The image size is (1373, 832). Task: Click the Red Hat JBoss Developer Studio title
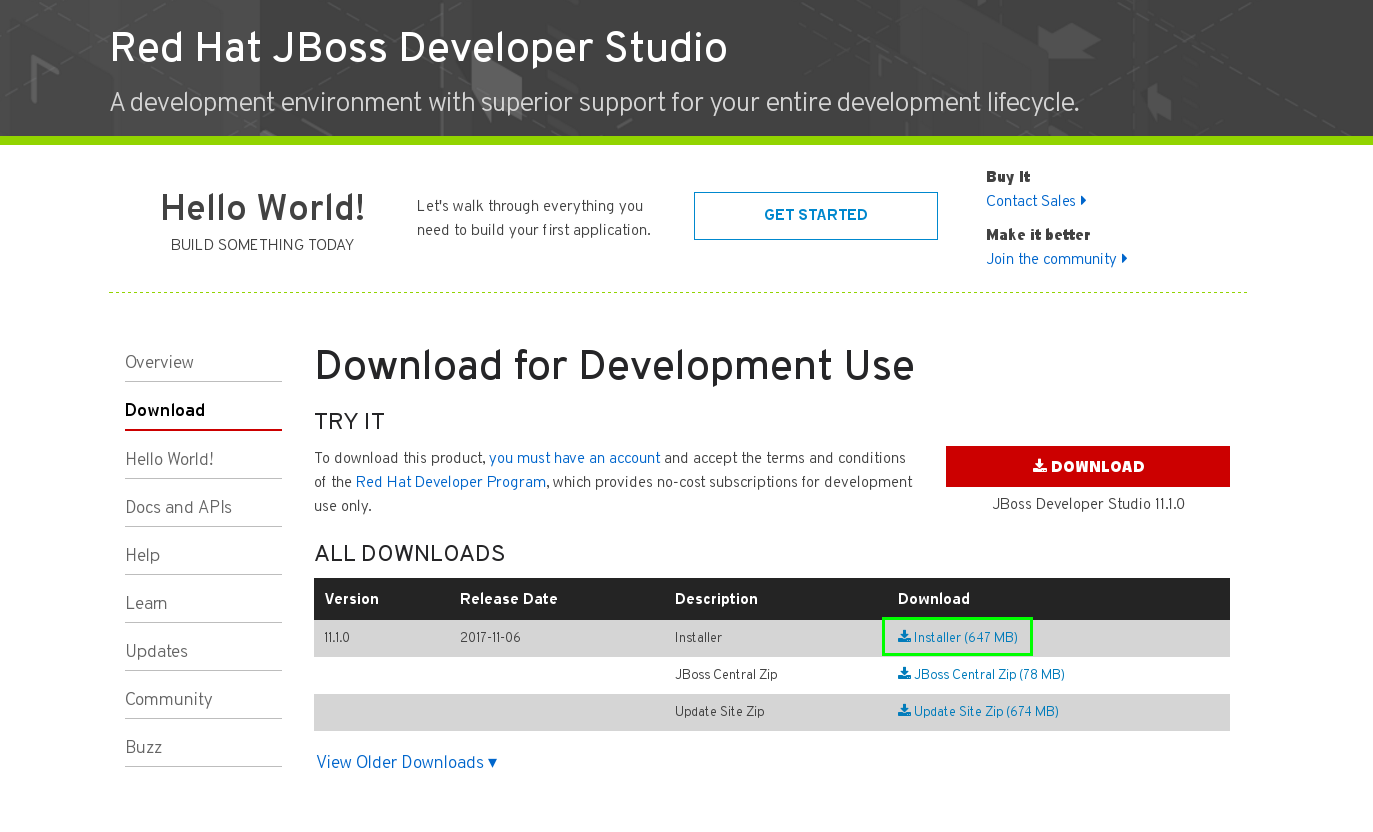pos(418,48)
